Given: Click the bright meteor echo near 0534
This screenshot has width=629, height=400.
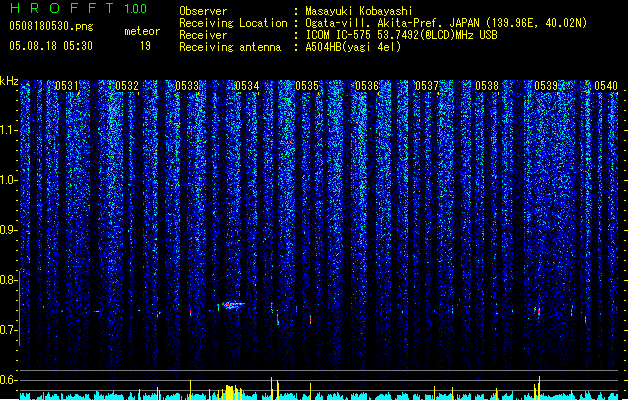Looking at the screenshot, I should (x=233, y=305).
